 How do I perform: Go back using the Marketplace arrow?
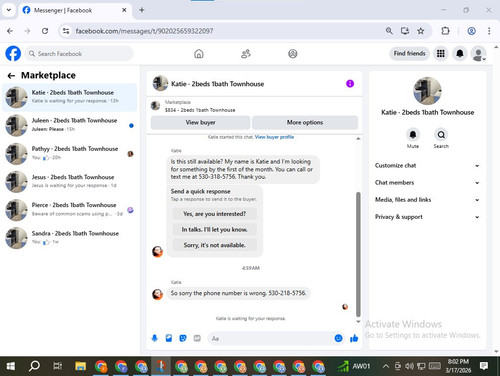11,76
